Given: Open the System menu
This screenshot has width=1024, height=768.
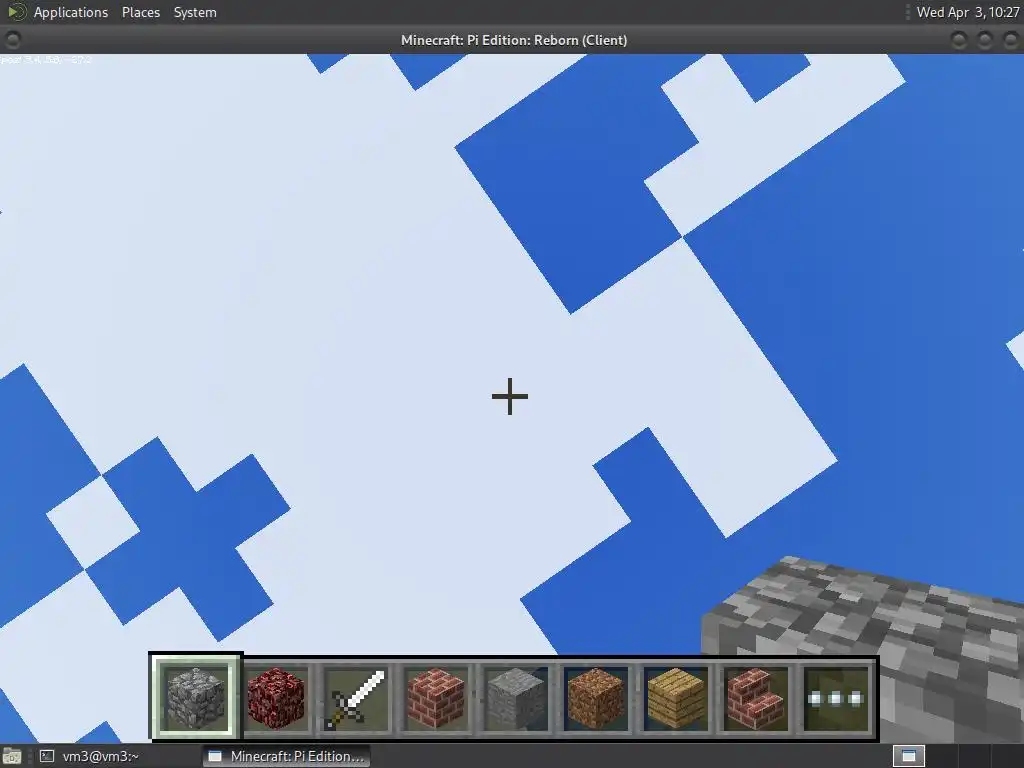Looking at the screenshot, I should [195, 12].
